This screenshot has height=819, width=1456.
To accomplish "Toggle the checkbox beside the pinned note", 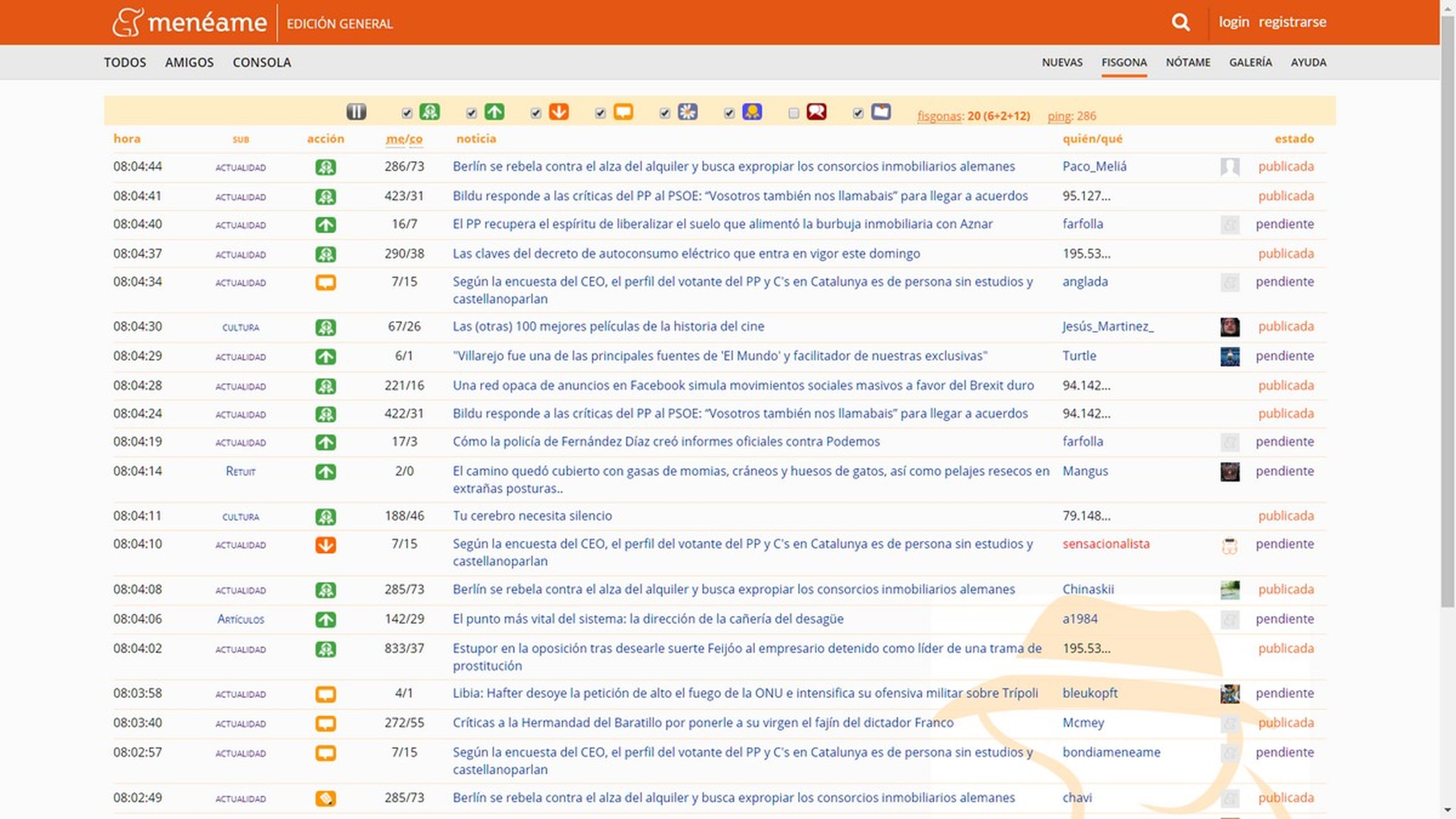I will [x=858, y=114].
